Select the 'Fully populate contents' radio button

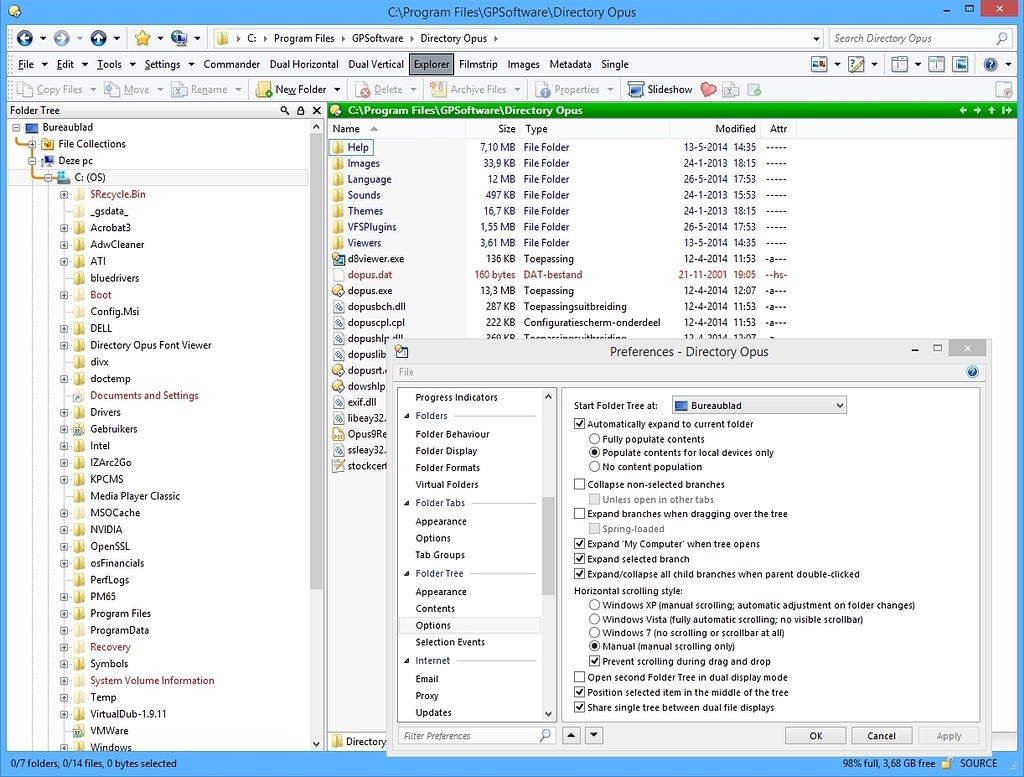[595, 438]
